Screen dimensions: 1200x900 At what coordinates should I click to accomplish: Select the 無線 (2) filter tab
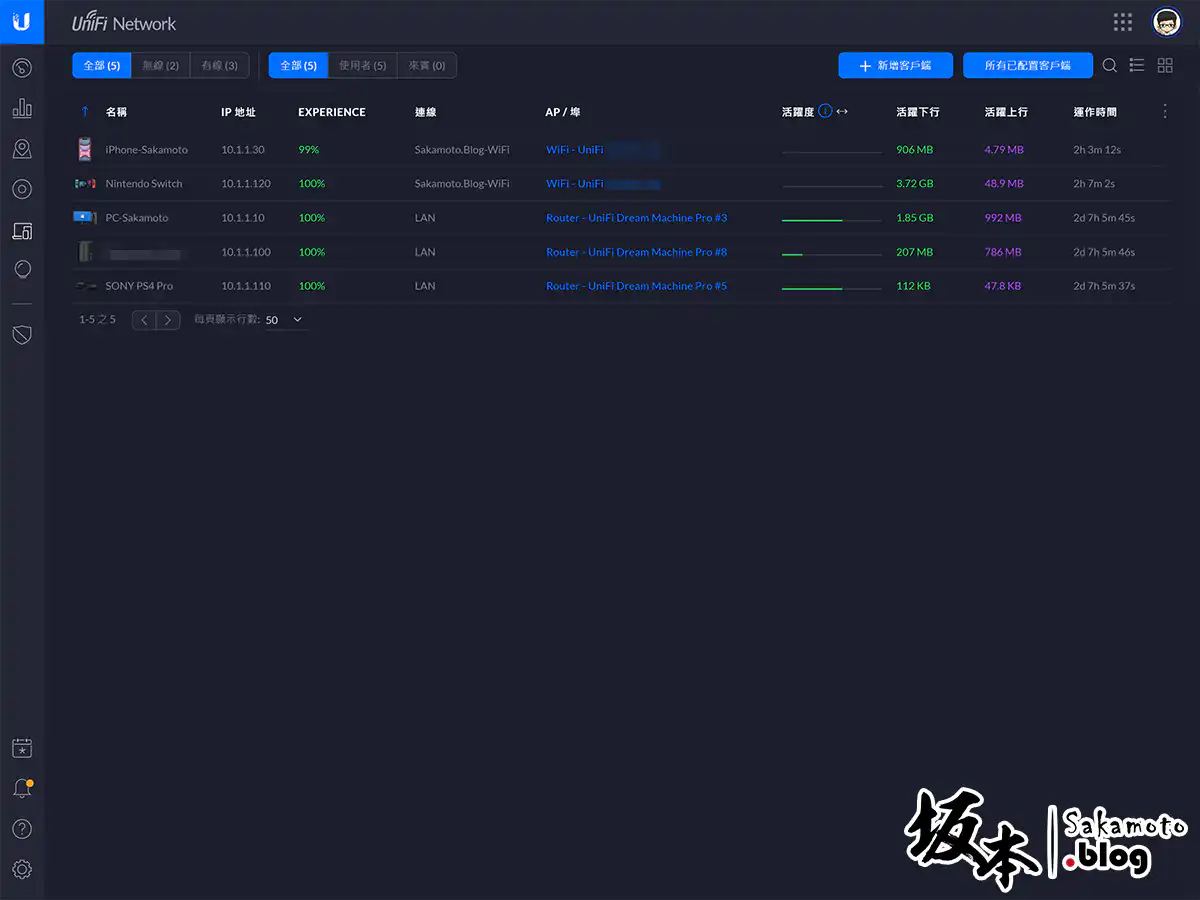(160, 65)
